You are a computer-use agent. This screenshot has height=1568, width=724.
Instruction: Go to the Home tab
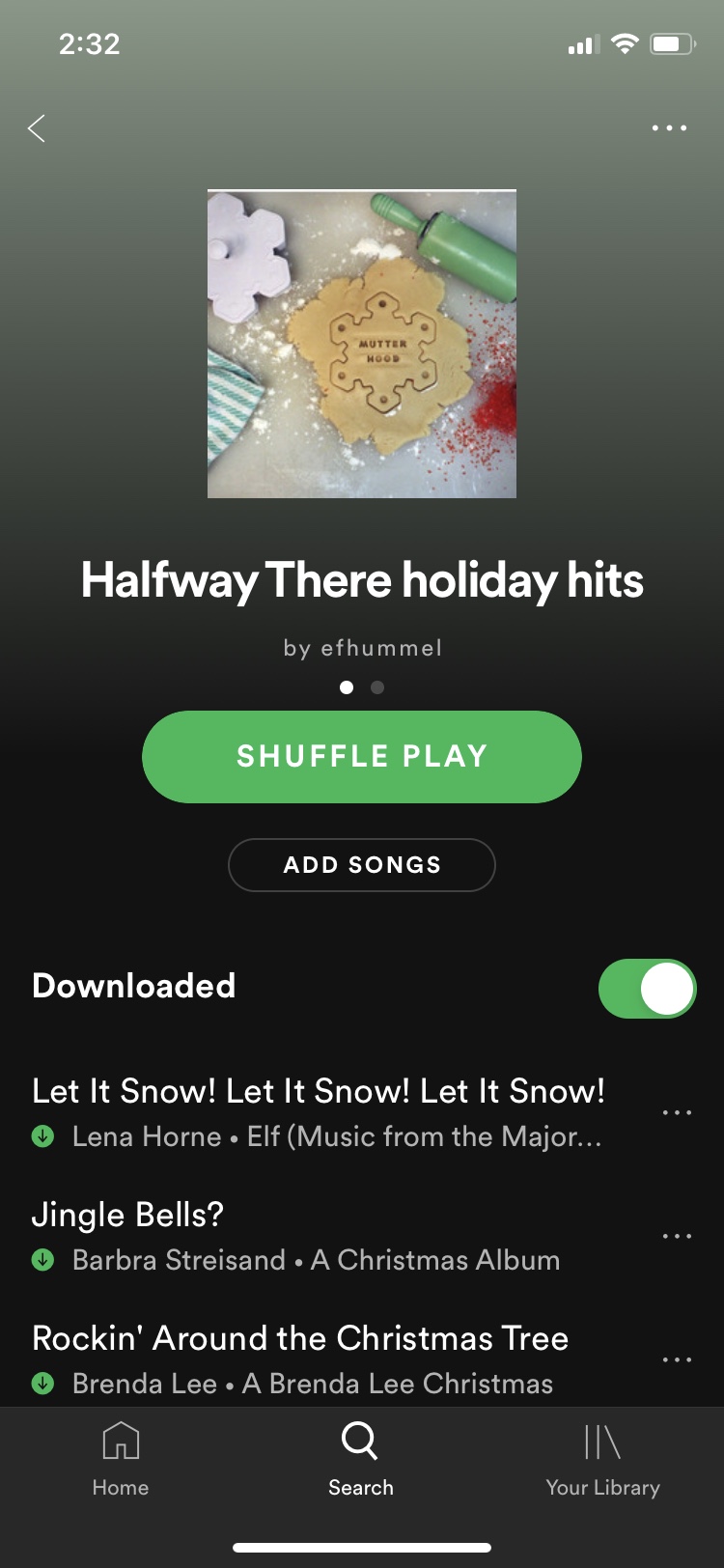121,1460
